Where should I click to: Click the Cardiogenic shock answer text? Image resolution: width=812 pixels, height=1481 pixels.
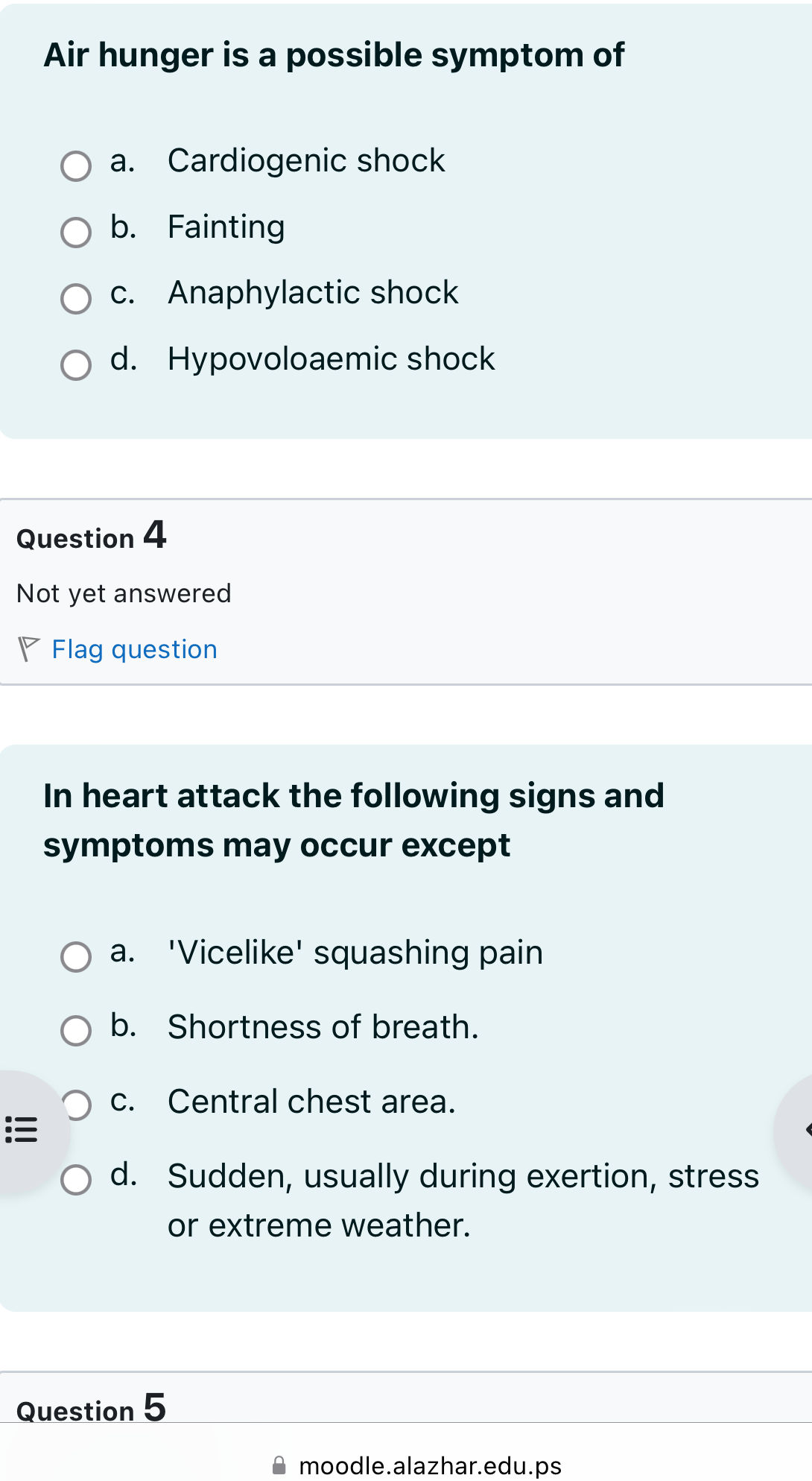[x=306, y=161]
